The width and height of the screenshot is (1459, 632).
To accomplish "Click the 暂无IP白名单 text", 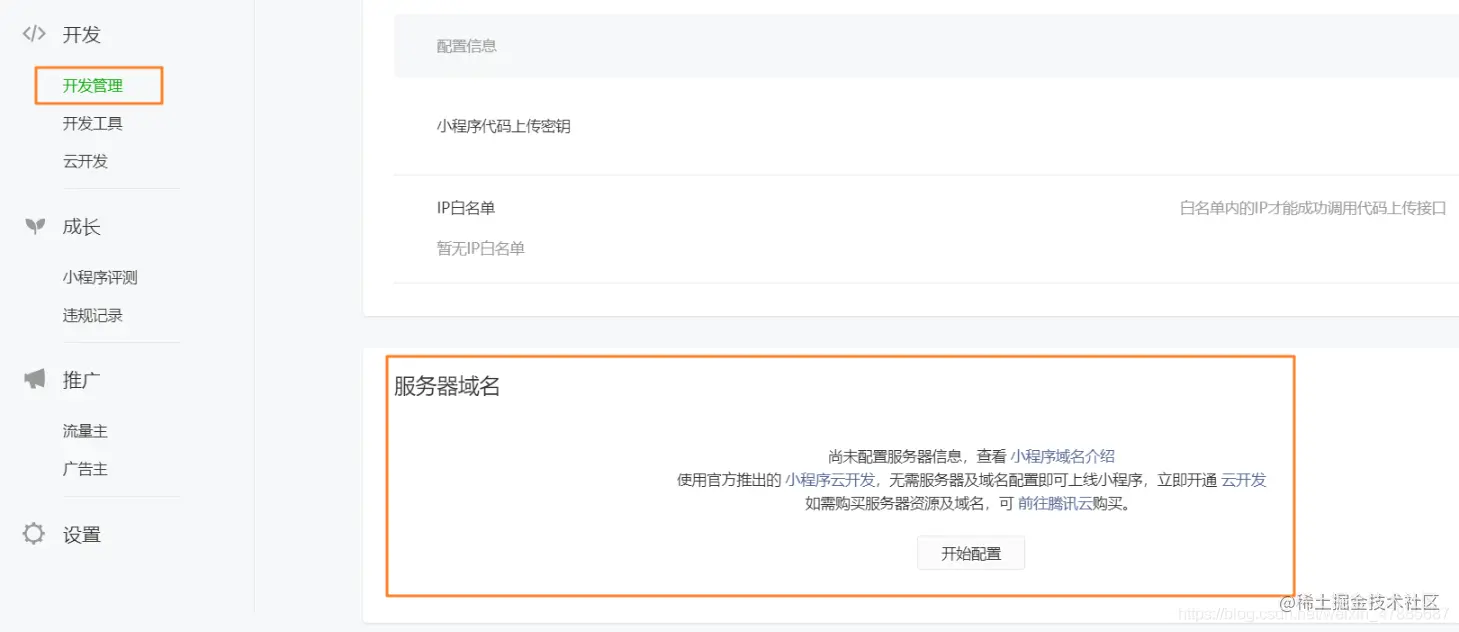I will click(x=481, y=249).
